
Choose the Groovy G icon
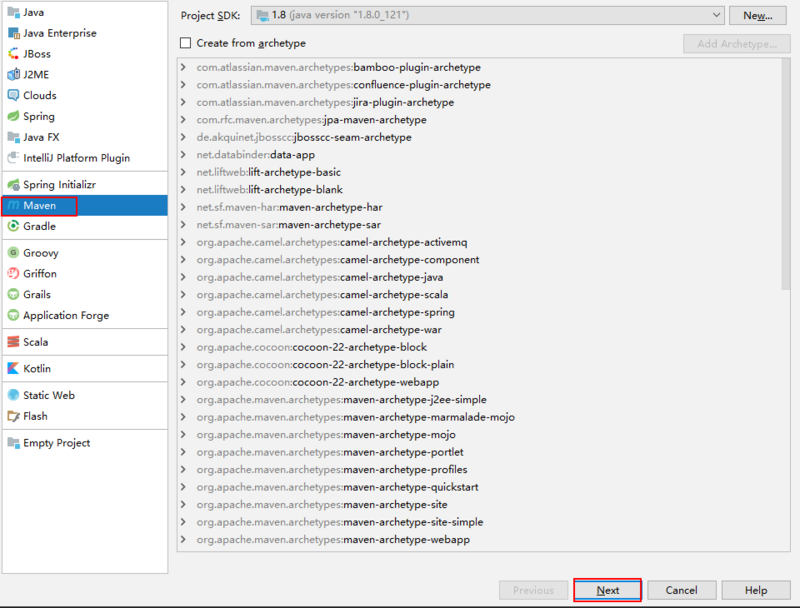coord(13,252)
